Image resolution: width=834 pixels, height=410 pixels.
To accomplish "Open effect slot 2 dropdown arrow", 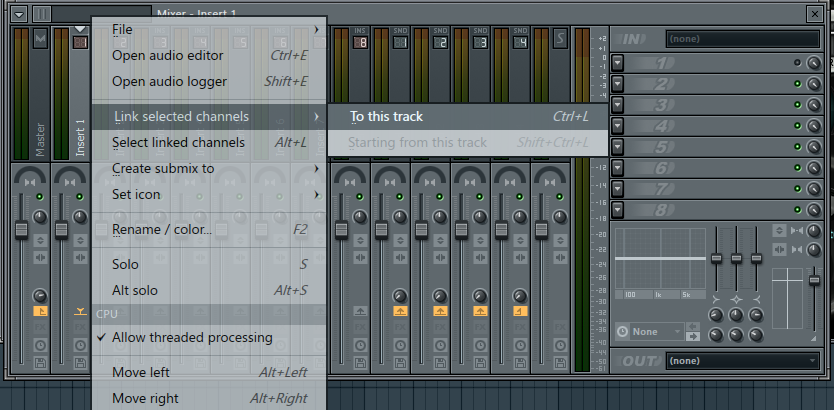I will click(x=618, y=84).
